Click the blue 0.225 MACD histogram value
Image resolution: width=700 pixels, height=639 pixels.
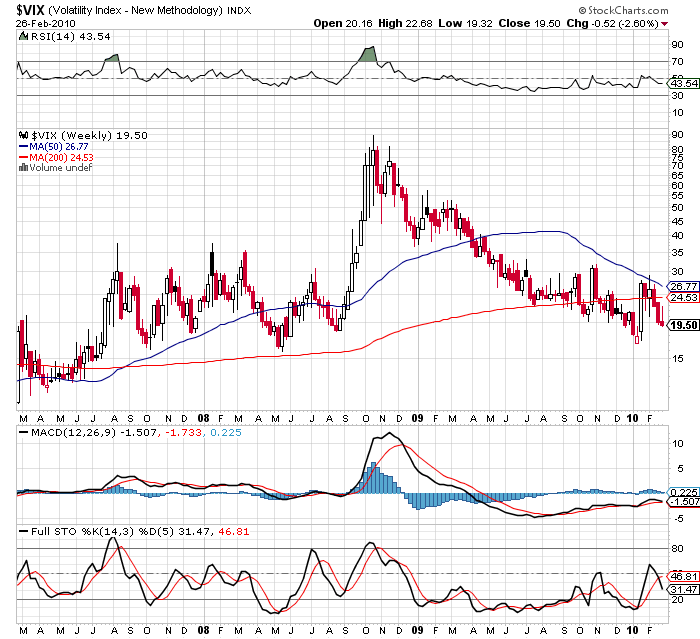(226, 432)
